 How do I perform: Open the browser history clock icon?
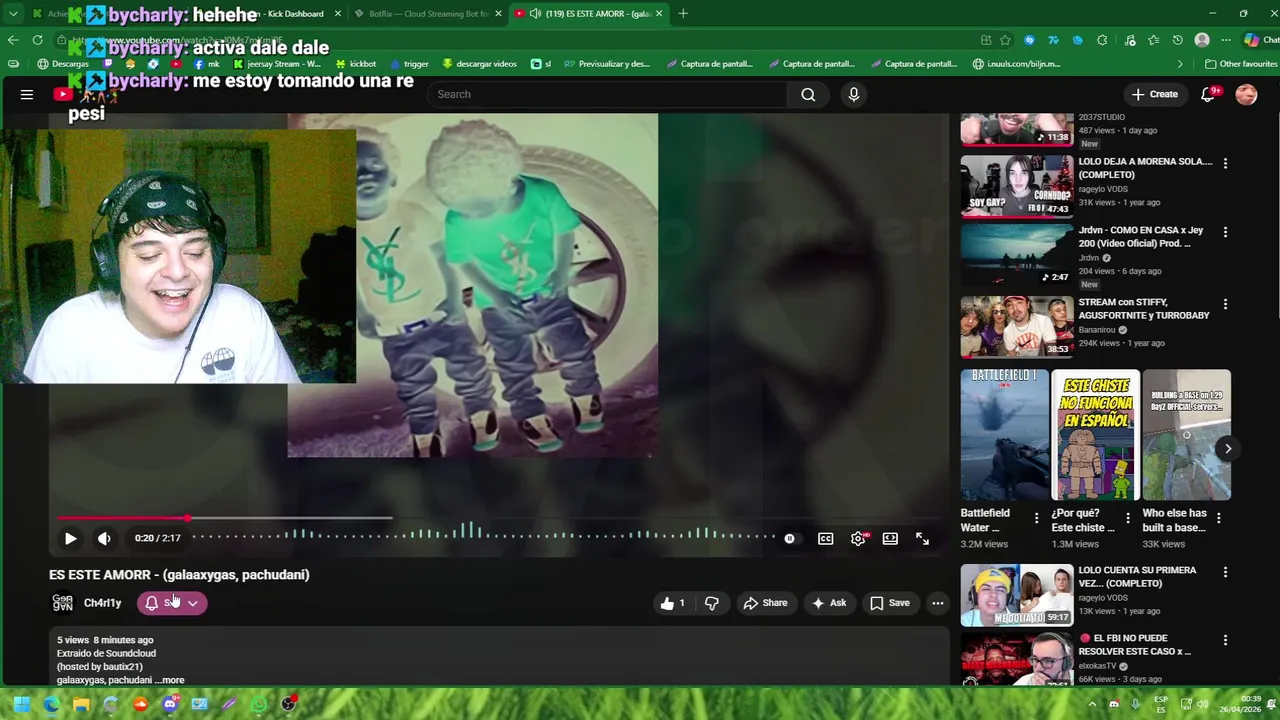tap(1177, 40)
